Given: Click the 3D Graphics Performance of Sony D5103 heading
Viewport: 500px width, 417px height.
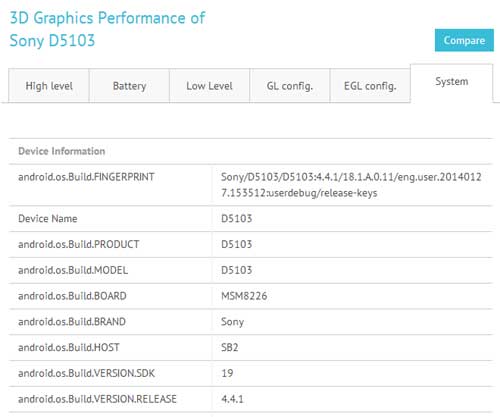Looking at the screenshot, I should (x=107, y=29).
